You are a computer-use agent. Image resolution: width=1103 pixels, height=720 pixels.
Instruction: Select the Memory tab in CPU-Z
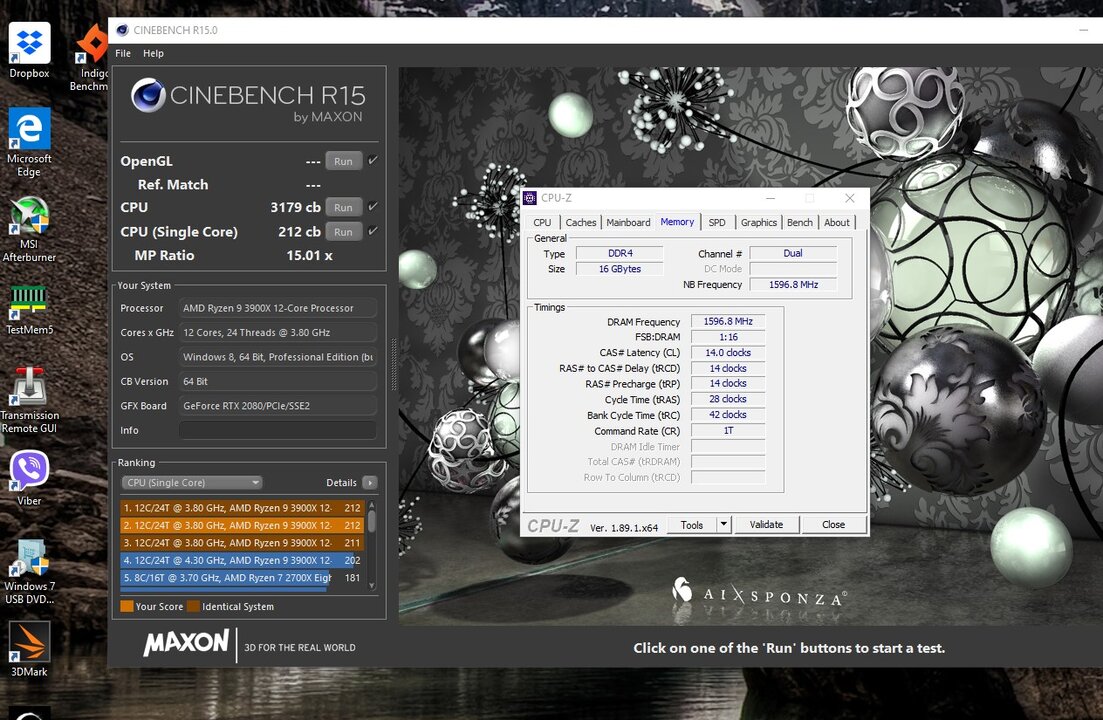(x=677, y=221)
